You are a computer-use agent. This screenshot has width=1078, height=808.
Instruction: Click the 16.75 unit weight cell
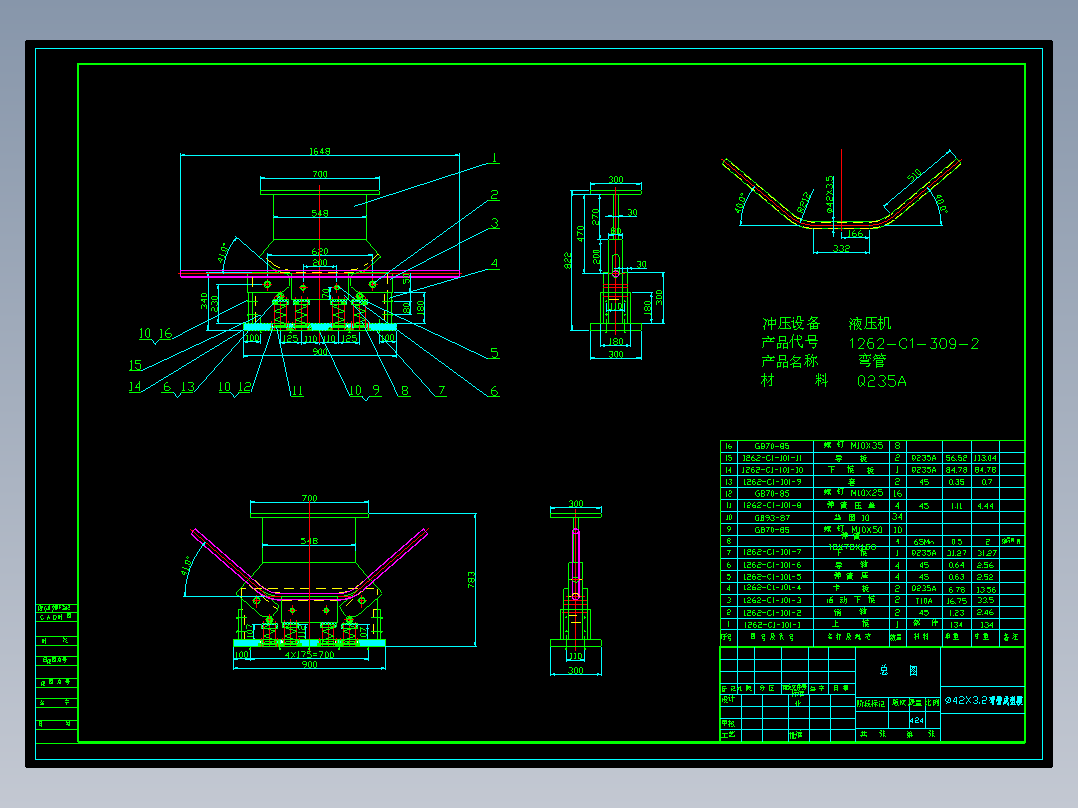(x=956, y=600)
